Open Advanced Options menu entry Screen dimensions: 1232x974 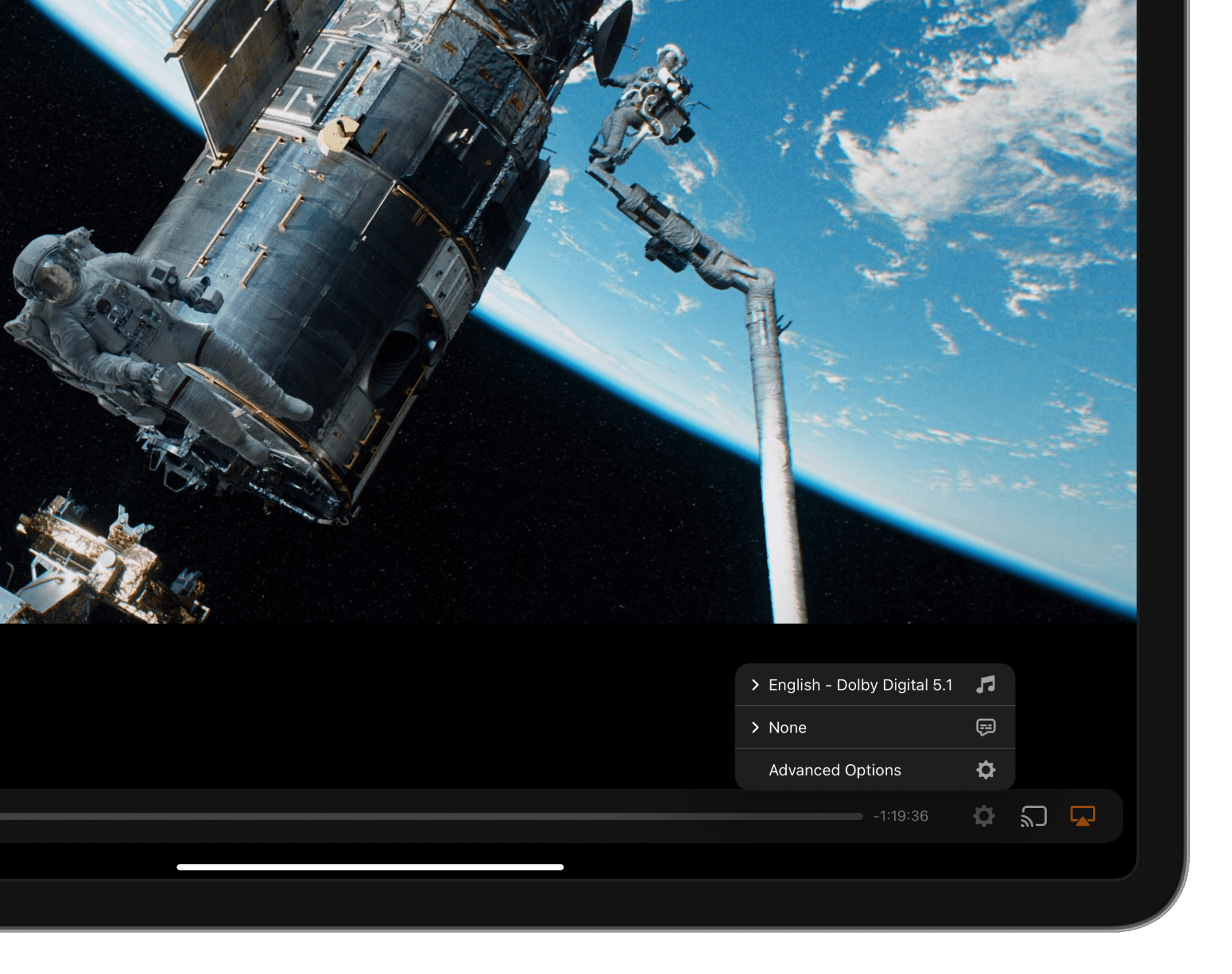834,770
